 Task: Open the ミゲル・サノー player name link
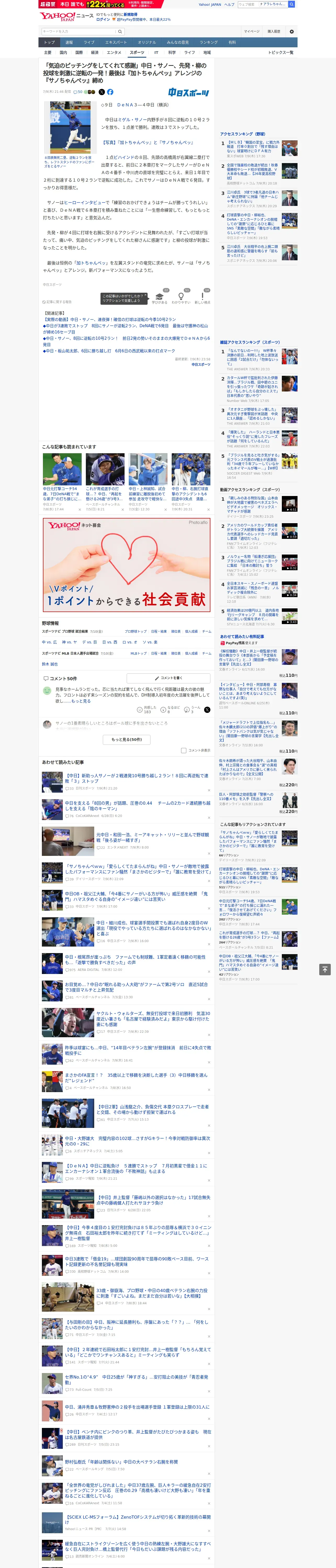point(132,120)
